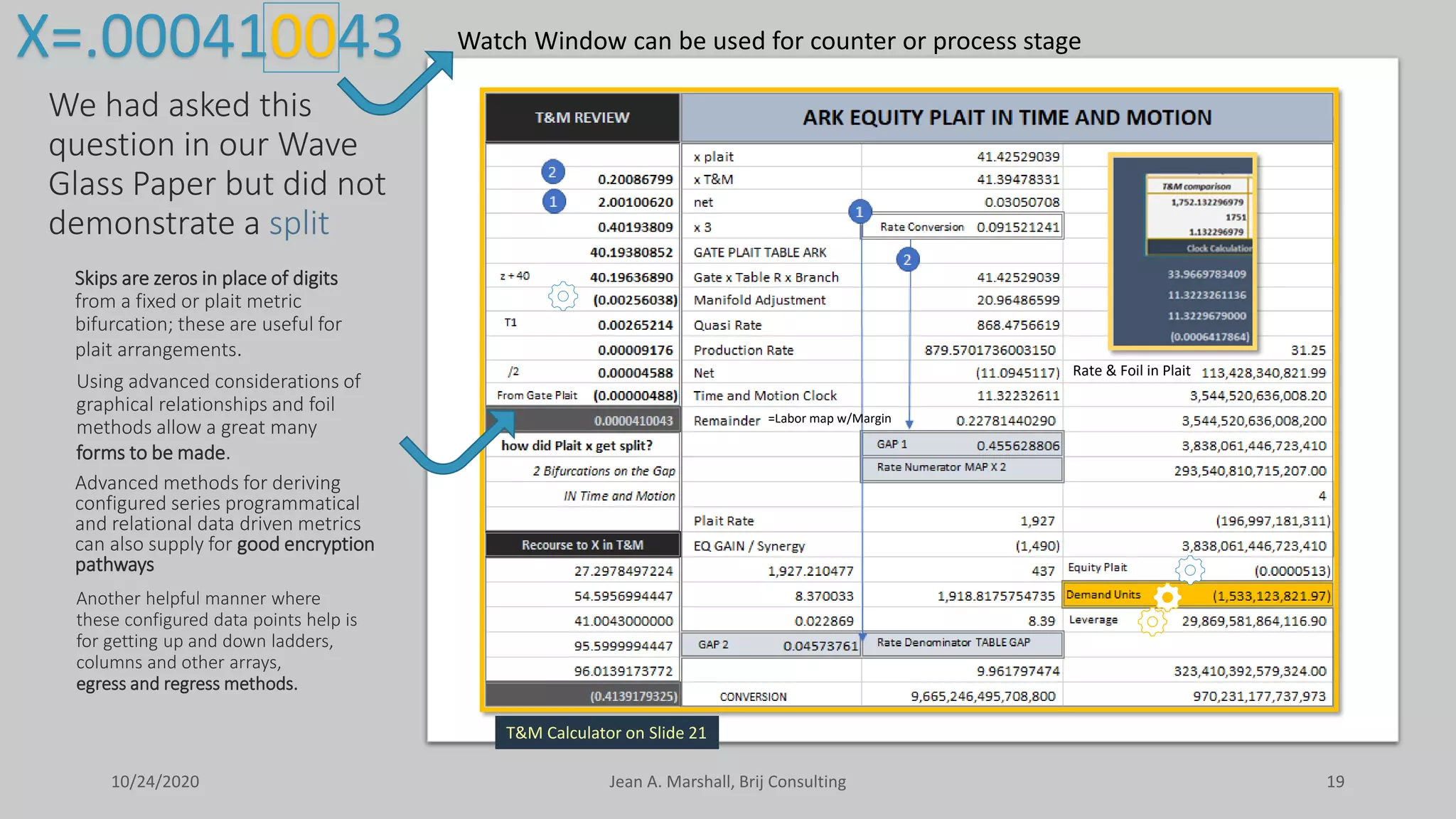Click the blue word split in heading
The image size is (1456, 819).
(299, 224)
